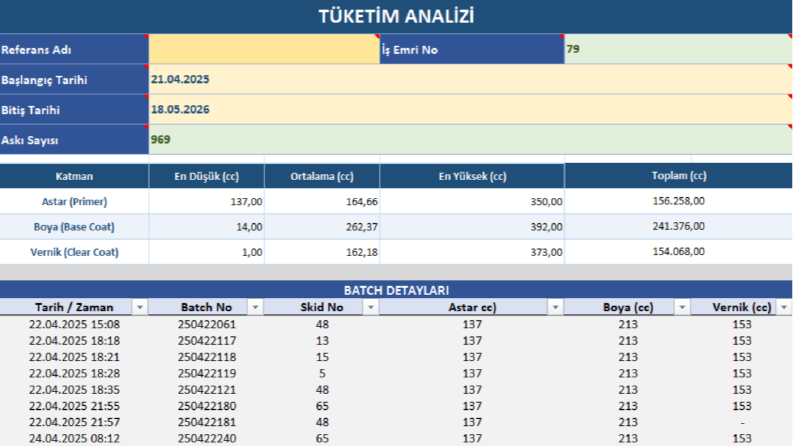Click the Başlangıç Tarihi label cell
Viewport: 793px width, 446px height.
point(74,79)
